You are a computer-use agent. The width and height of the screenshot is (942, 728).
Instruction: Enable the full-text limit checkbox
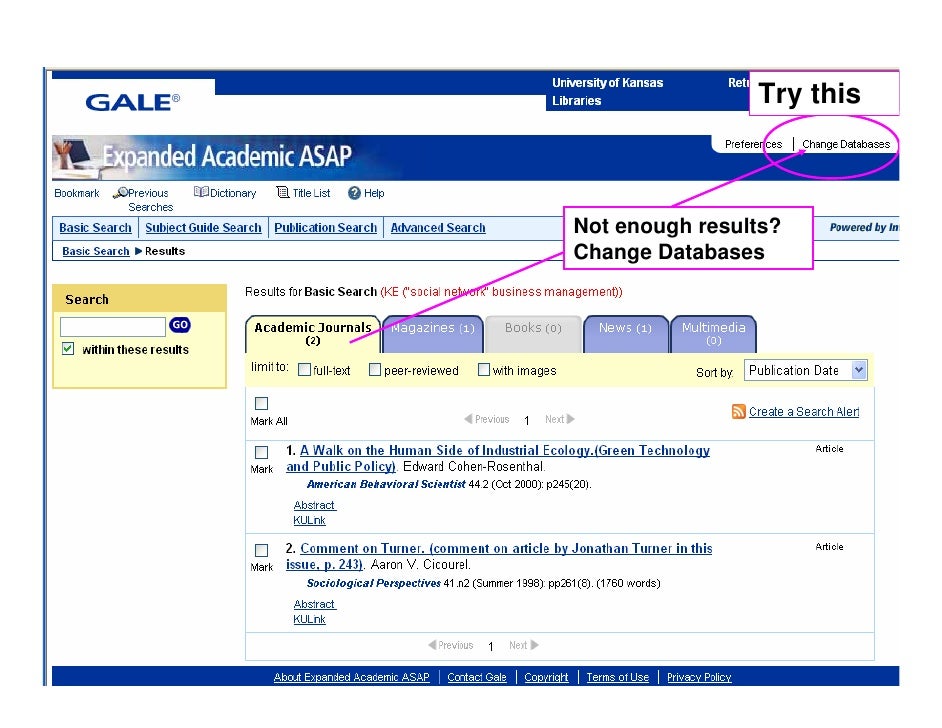(x=305, y=370)
